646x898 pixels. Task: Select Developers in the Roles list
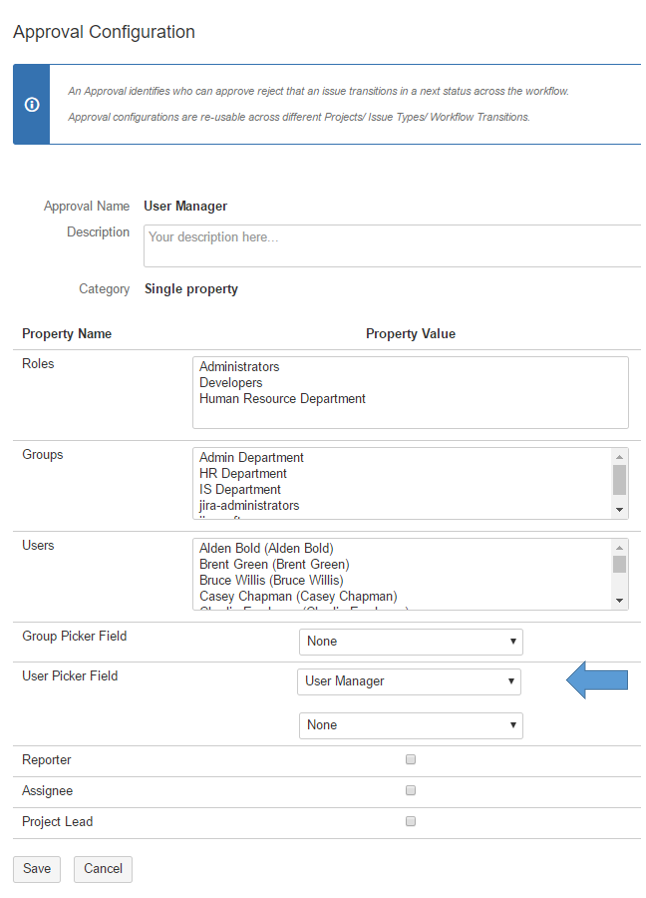point(231,383)
